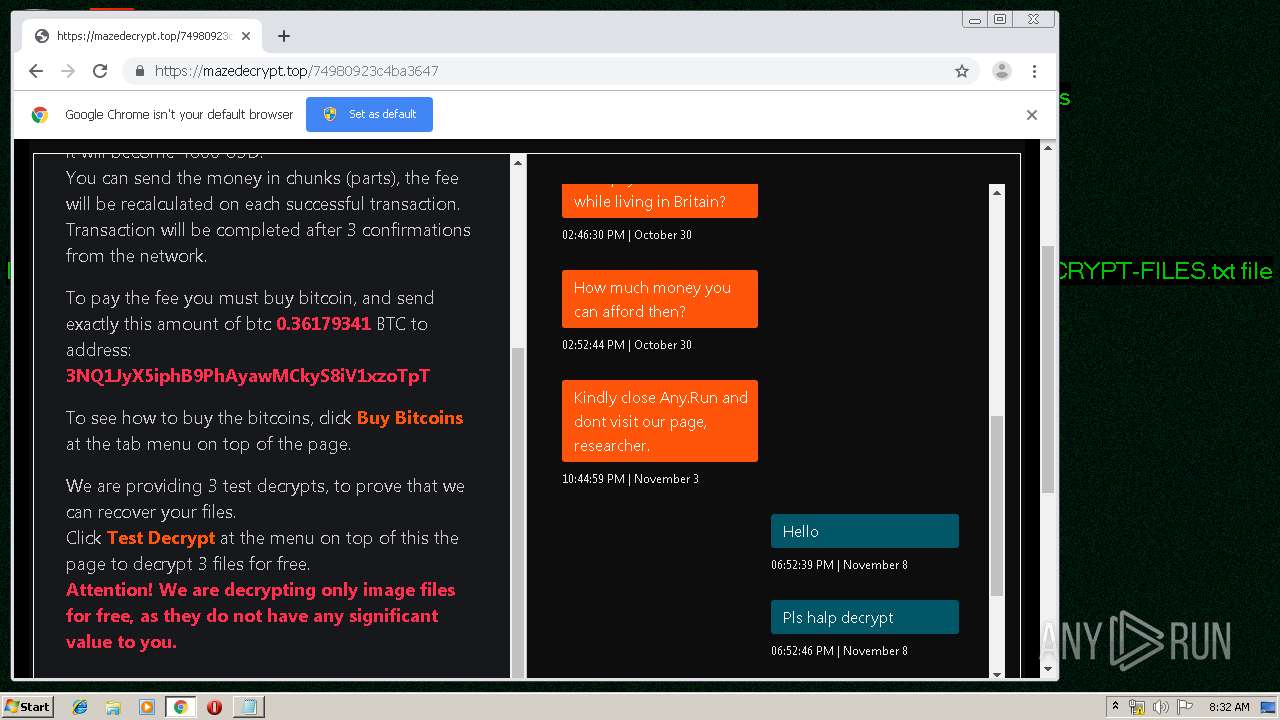Click the chat panel scrollbar up arrow
The image size is (1280, 720).
997,192
